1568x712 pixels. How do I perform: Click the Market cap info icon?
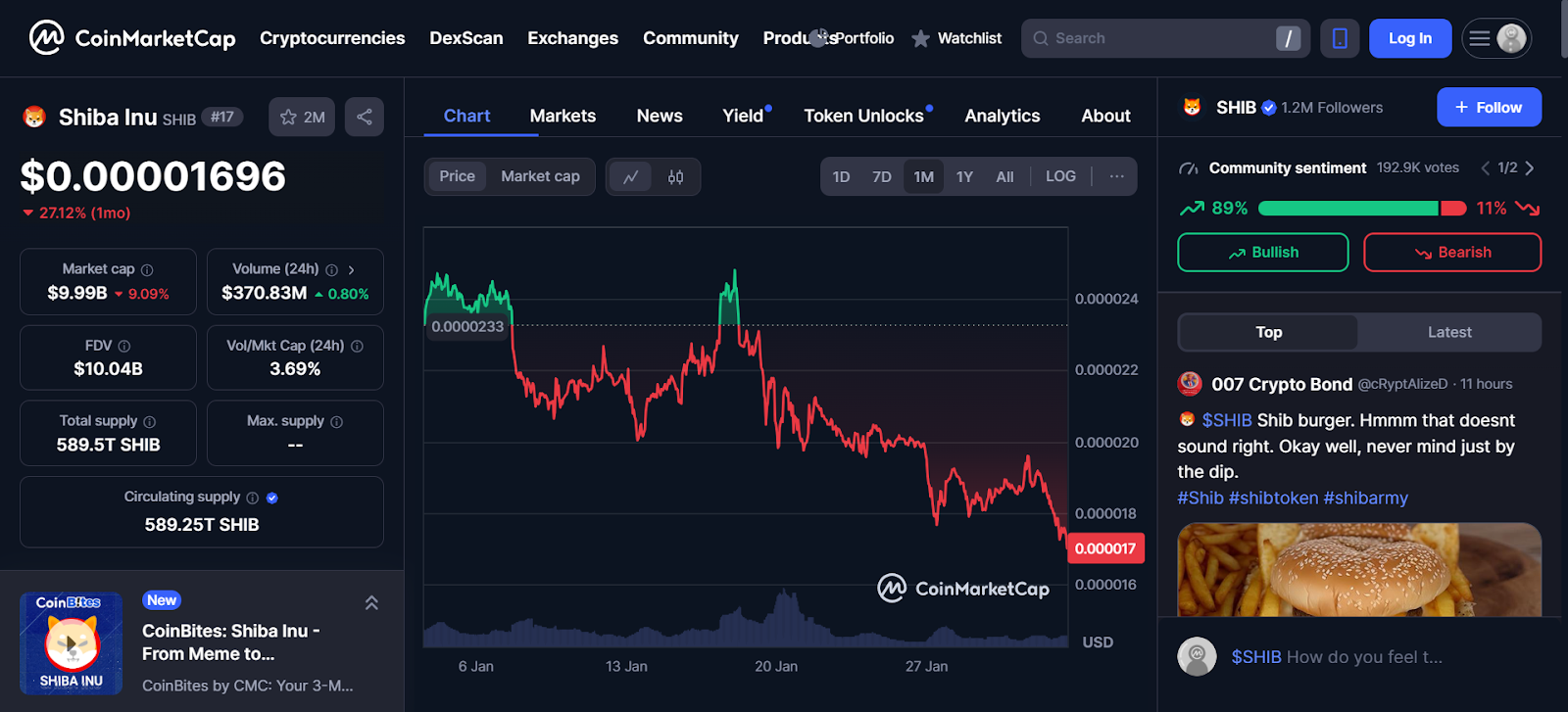(147, 269)
